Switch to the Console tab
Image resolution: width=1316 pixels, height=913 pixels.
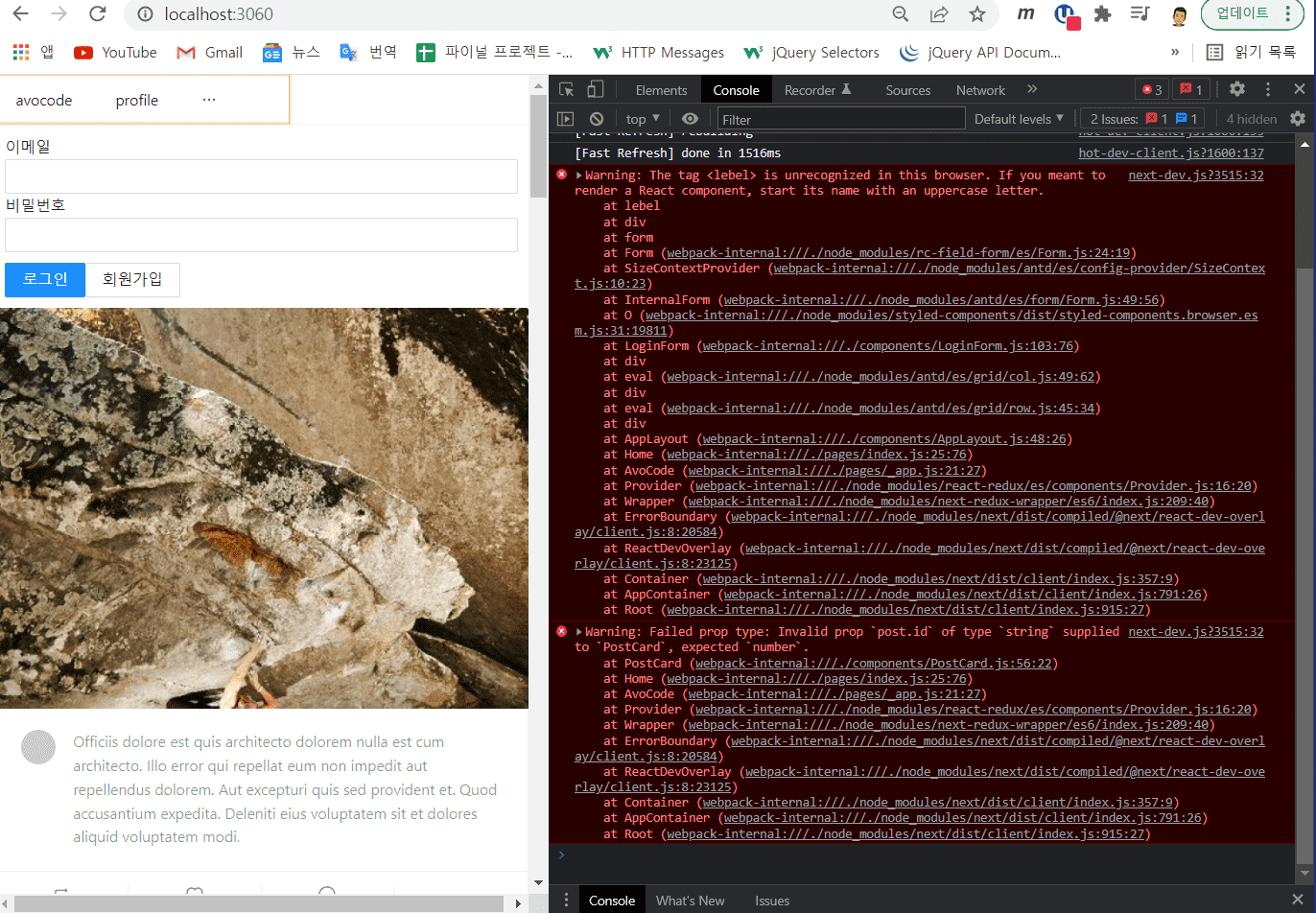(736, 90)
